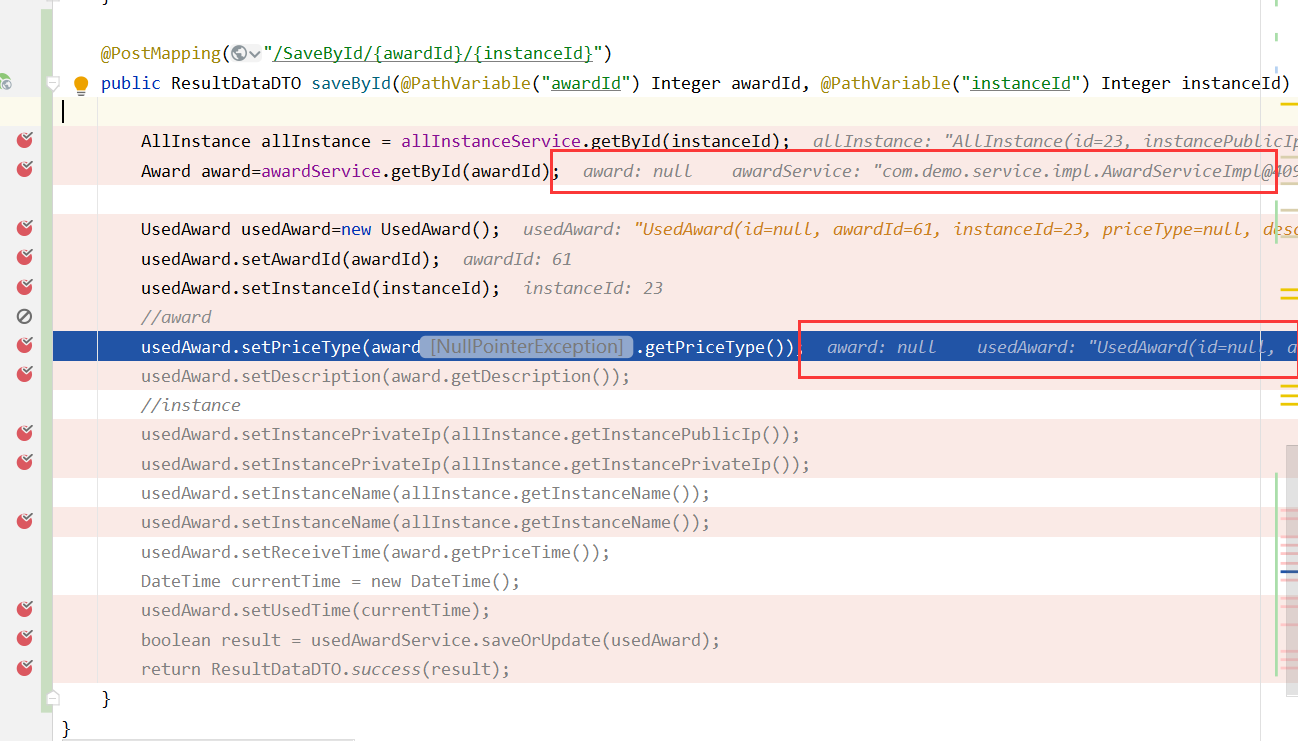The height and width of the screenshot is (741, 1298).
Task: Click ResultDataDTO return type in method signature
Action: 236,83
